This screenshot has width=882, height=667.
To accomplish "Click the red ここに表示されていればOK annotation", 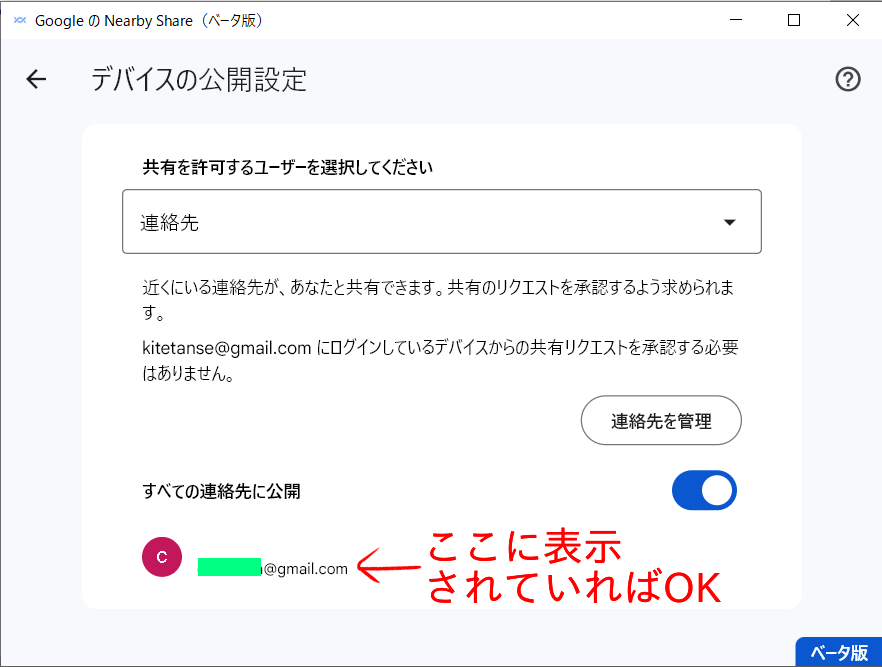I will (x=574, y=567).
